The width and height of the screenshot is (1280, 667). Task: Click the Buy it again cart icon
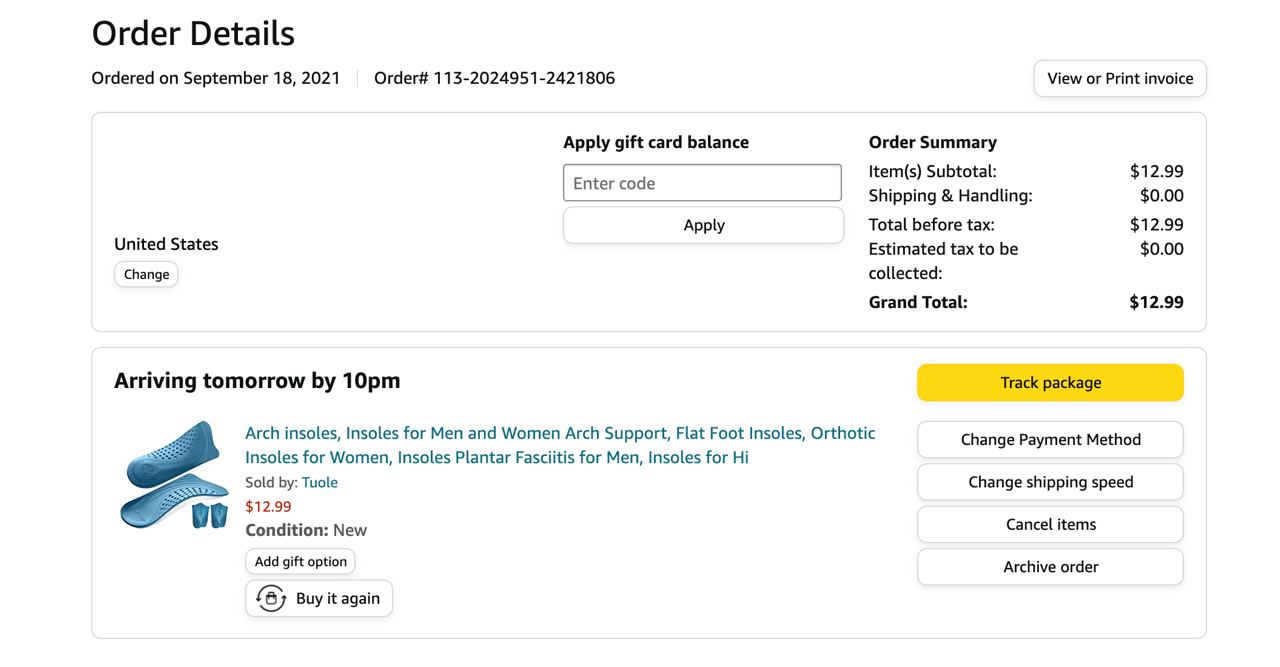[x=271, y=598]
